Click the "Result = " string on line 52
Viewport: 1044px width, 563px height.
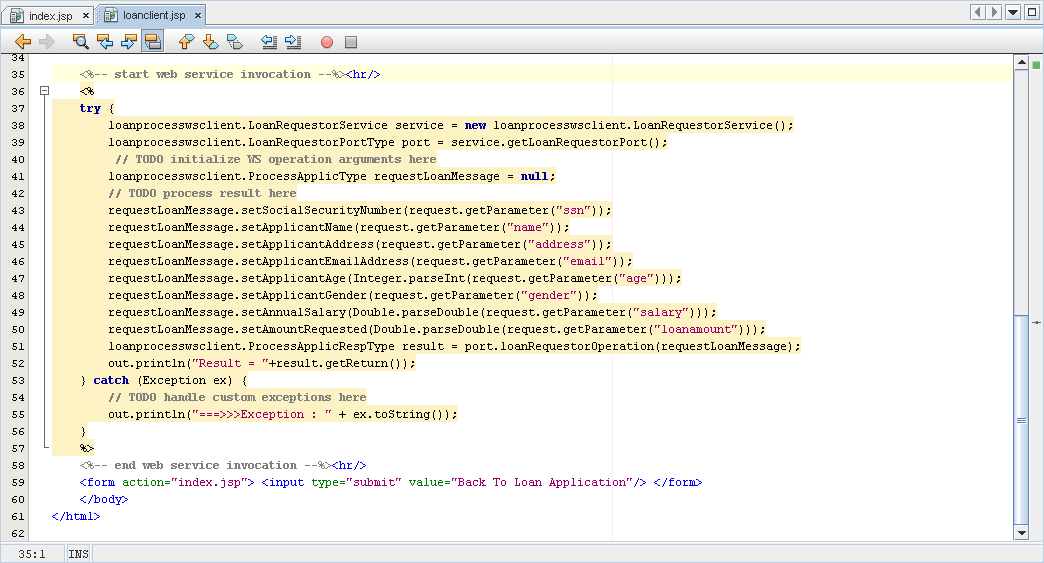[230, 363]
